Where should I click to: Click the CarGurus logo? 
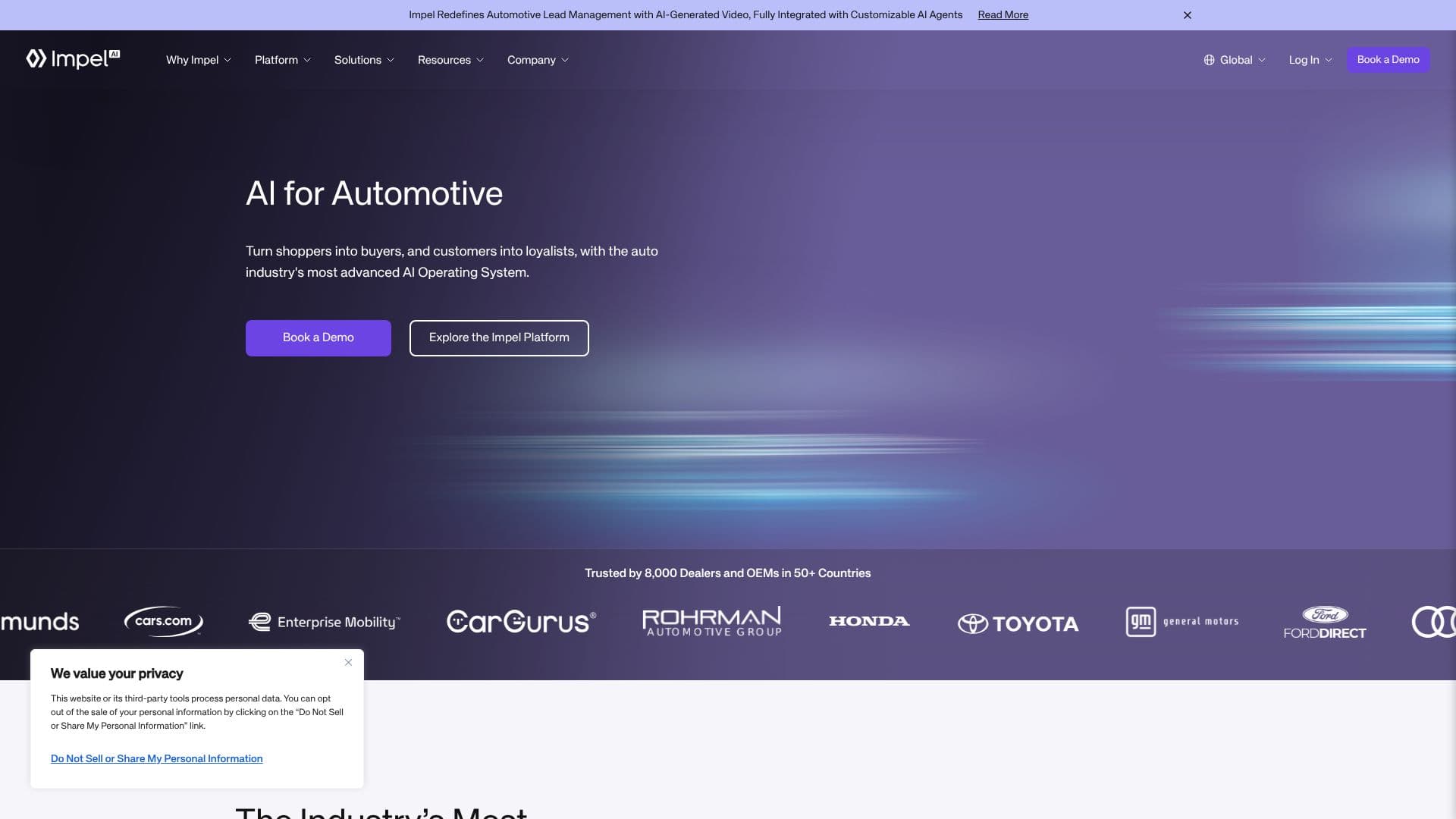tap(522, 622)
